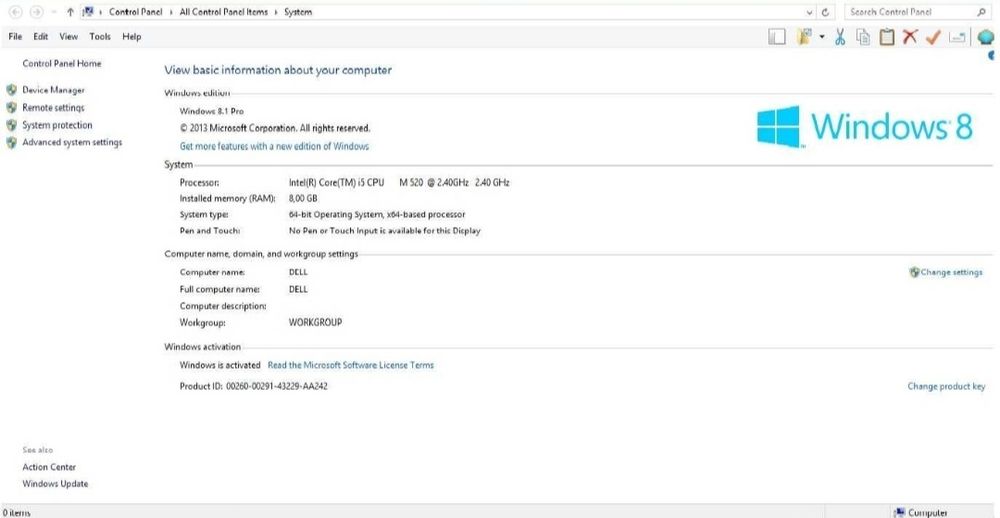Open Windows Update link
The width and height of the screenshot is (1000, 518).
(55, 484)
